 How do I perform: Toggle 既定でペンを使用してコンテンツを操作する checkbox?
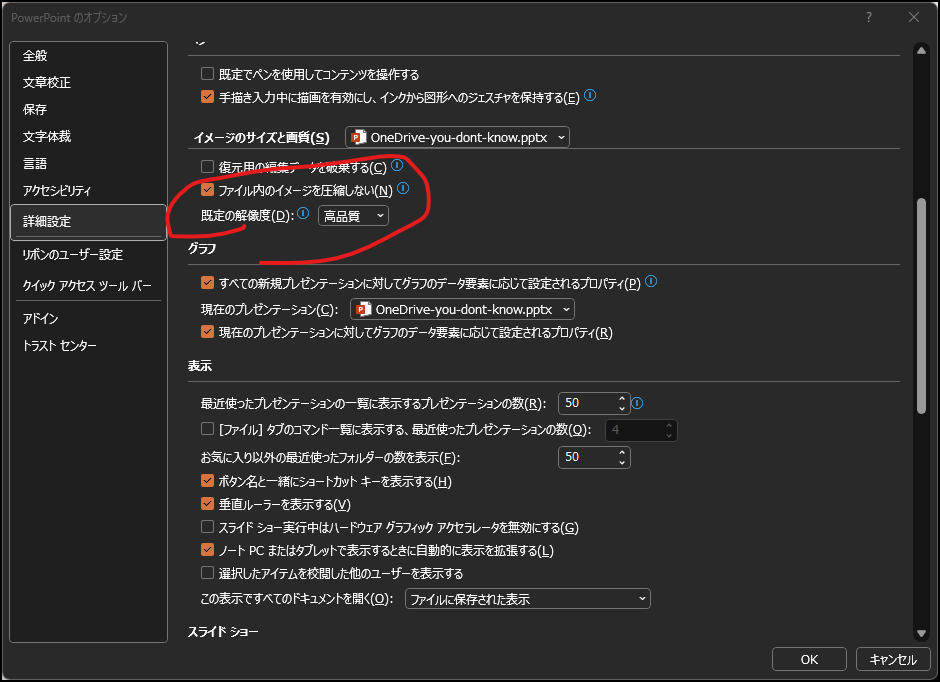(207, 74)
